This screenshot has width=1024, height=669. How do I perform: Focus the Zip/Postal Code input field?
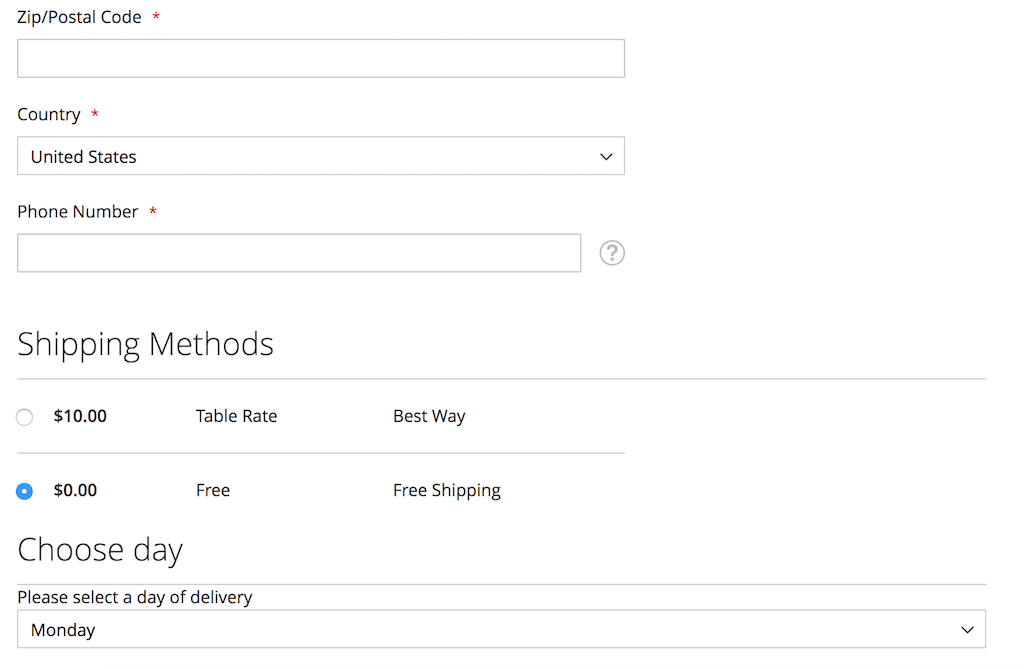pyautogui.click(x=320, y=59)
